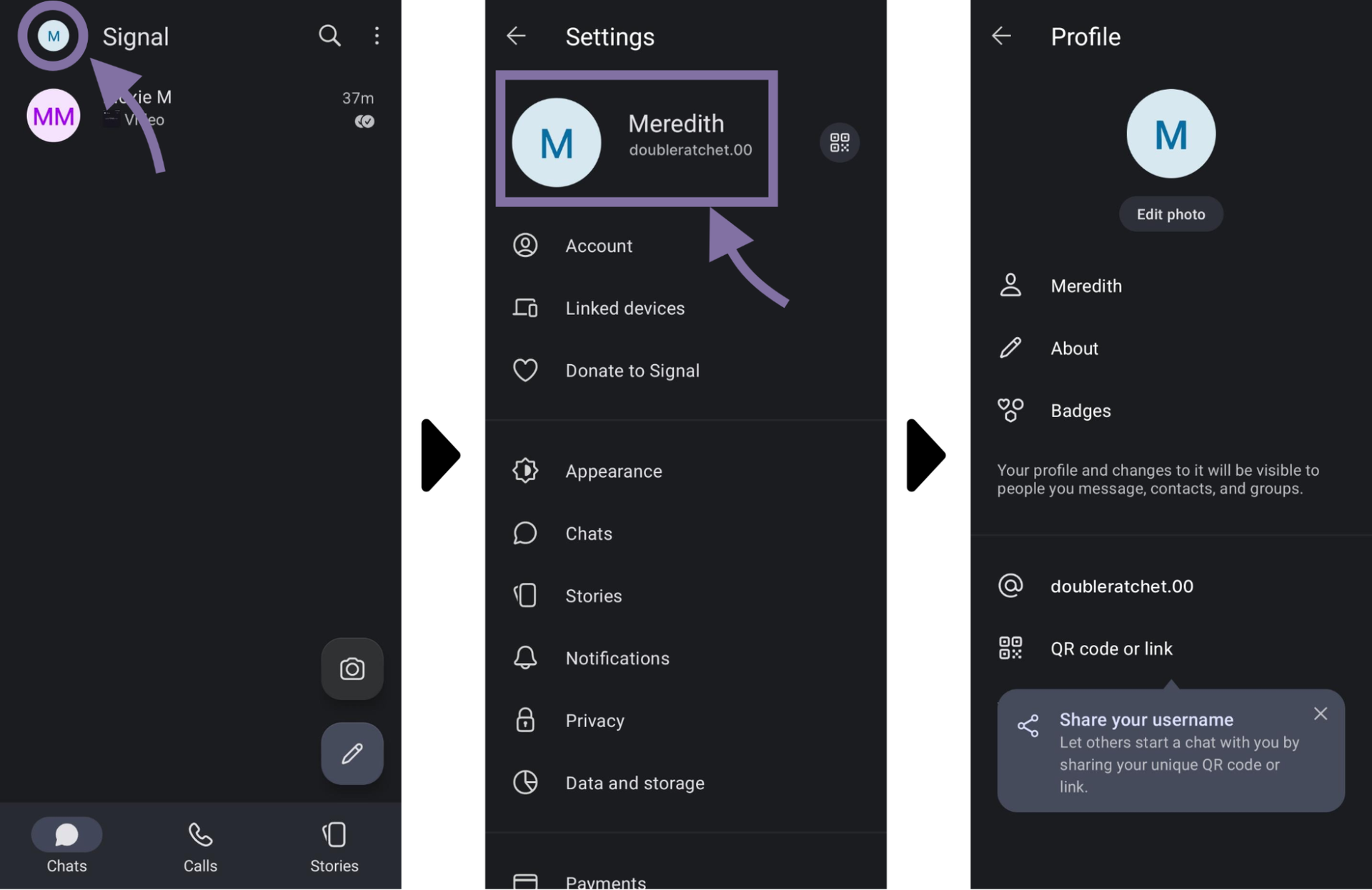Dismiss the Share your username tooltip
This screenshot has width=1372, height=890.
(1321, 714)
